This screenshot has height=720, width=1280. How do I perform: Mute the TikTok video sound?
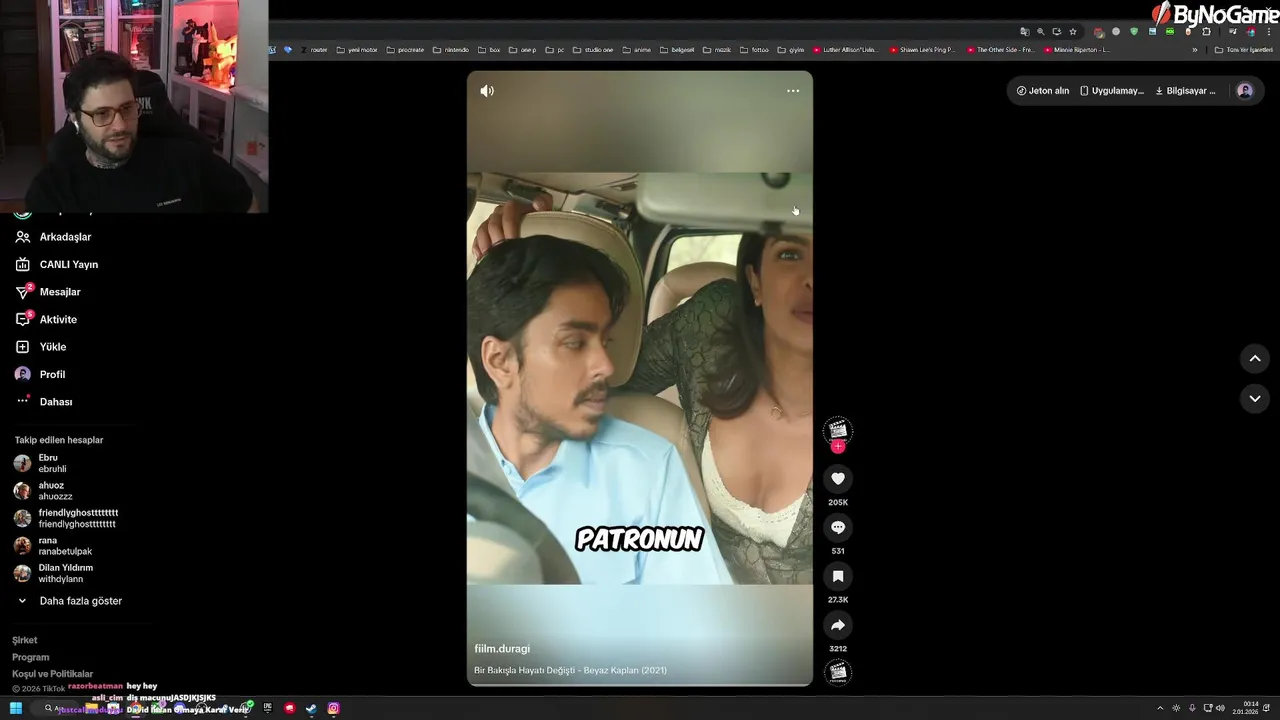pyautogui.click(x=487, y=91)
